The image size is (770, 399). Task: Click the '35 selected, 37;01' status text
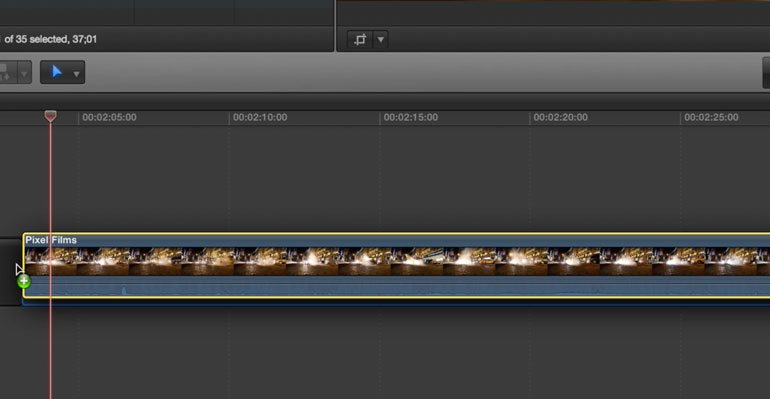click(x=51, y=39)
